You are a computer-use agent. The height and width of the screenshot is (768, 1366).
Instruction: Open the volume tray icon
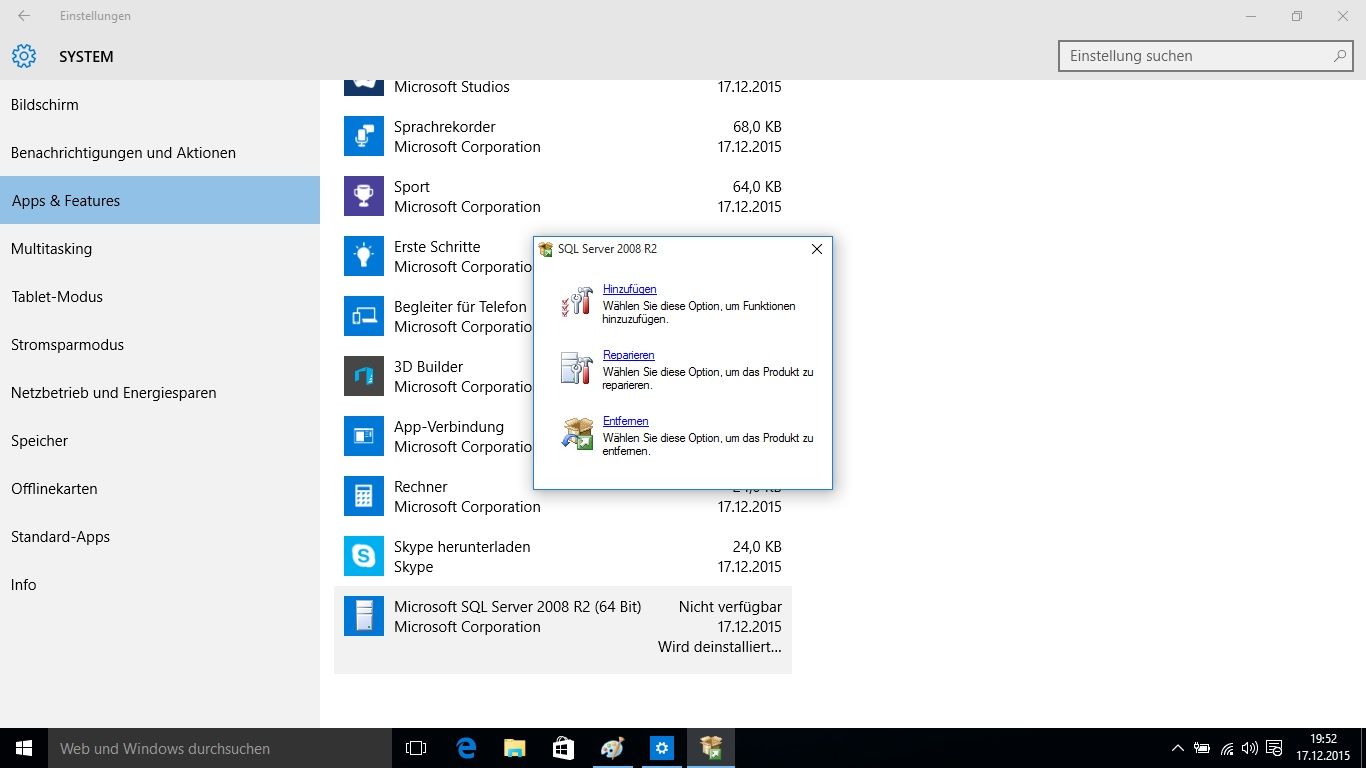(1250, 748)
